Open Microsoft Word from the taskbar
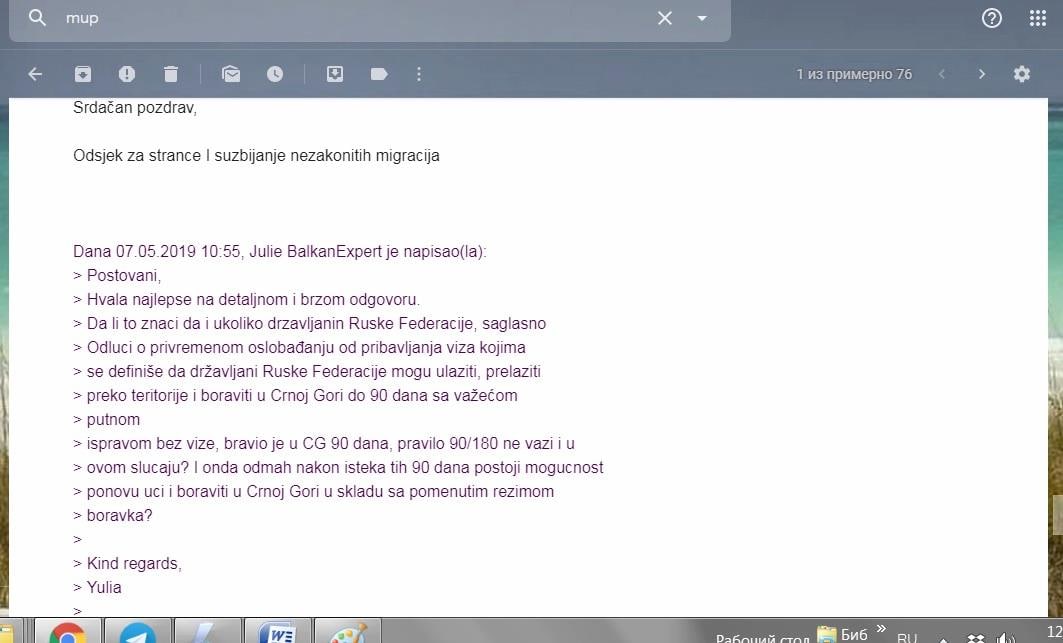The width and height of the screenshot is (1063, 643). [278, 631]
